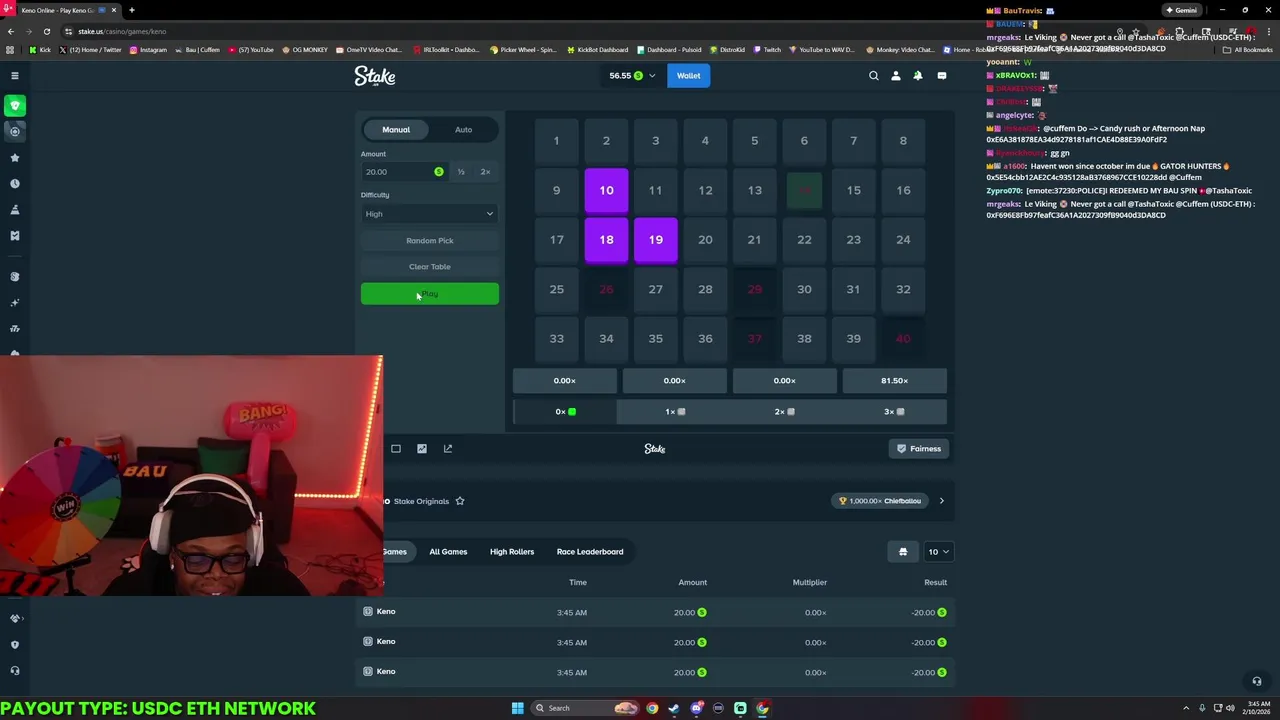1280x720 pixels.
Task: Double the bet with 2× button
Action: 486,172
